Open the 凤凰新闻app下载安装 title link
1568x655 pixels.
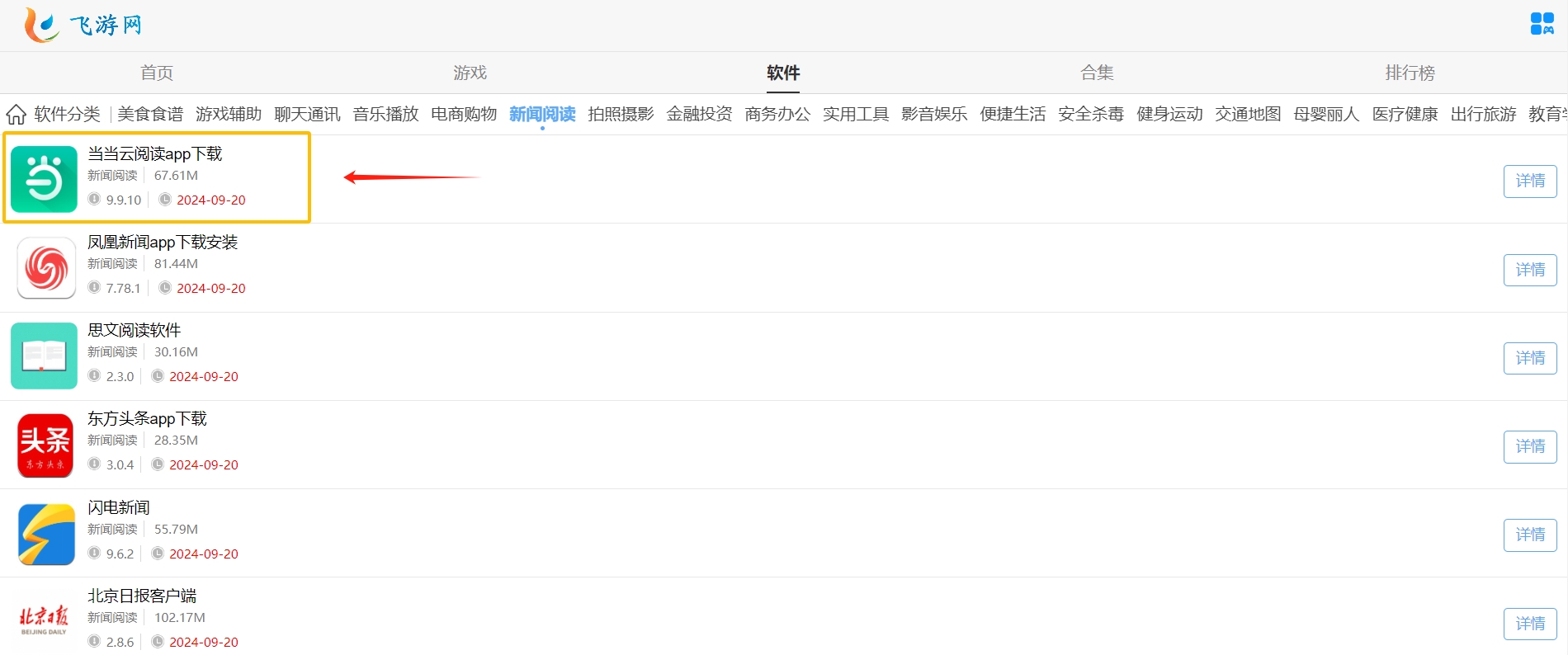pos(163,242)
